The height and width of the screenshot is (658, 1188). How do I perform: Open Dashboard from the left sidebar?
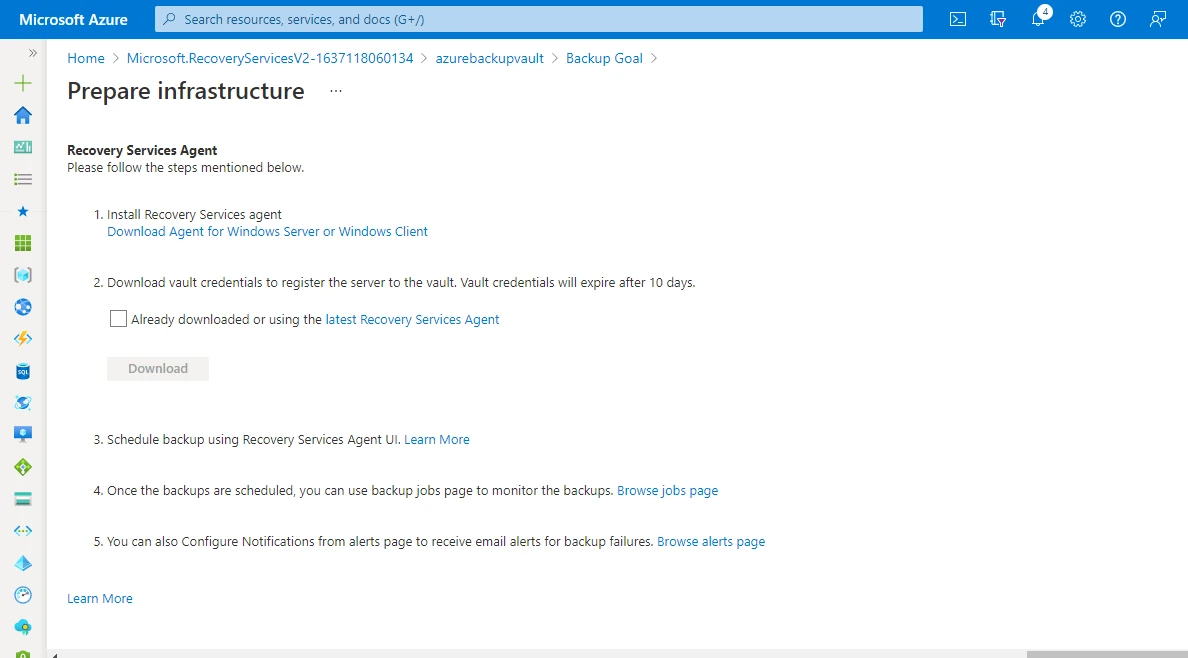coord(22,147)
